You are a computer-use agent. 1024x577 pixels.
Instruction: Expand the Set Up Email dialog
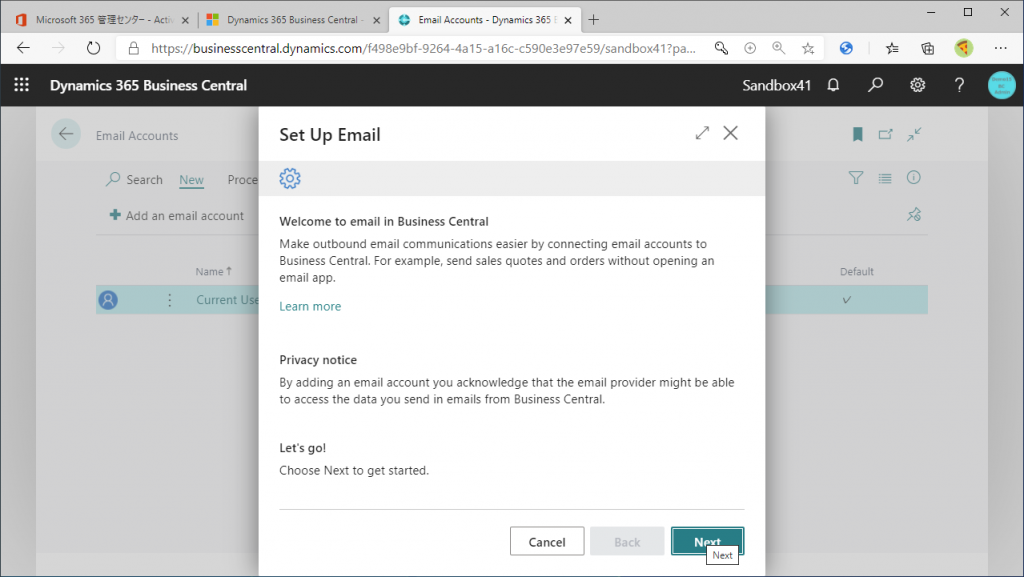coord(702,133)
